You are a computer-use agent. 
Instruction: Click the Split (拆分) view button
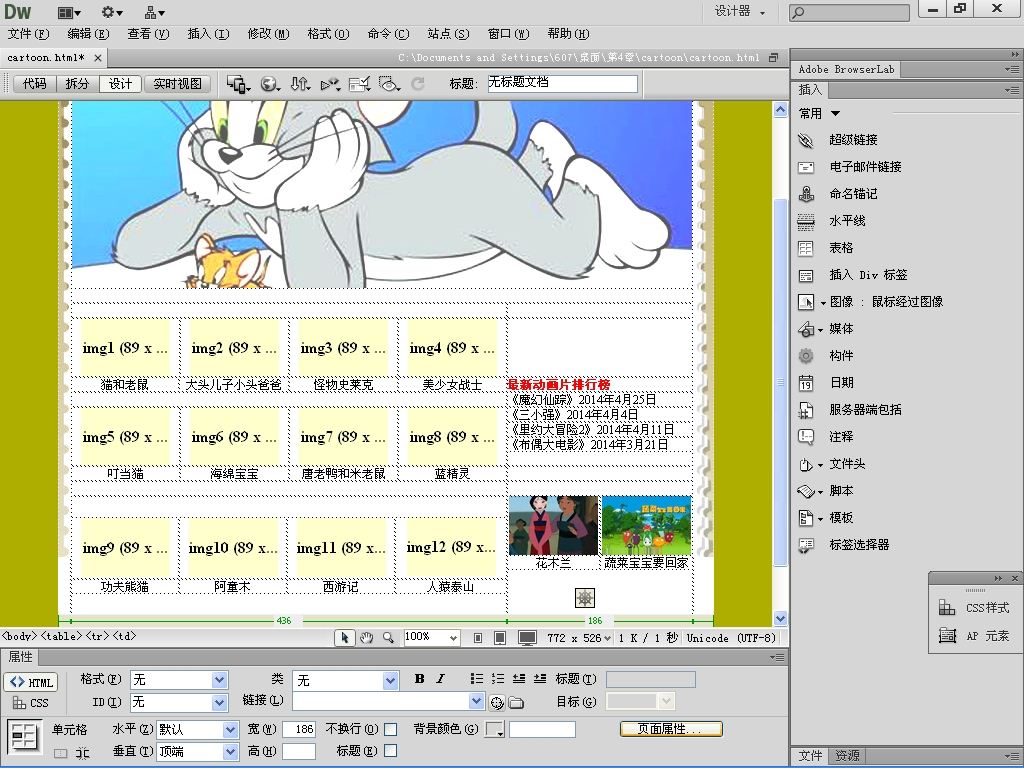coord(77,84)
